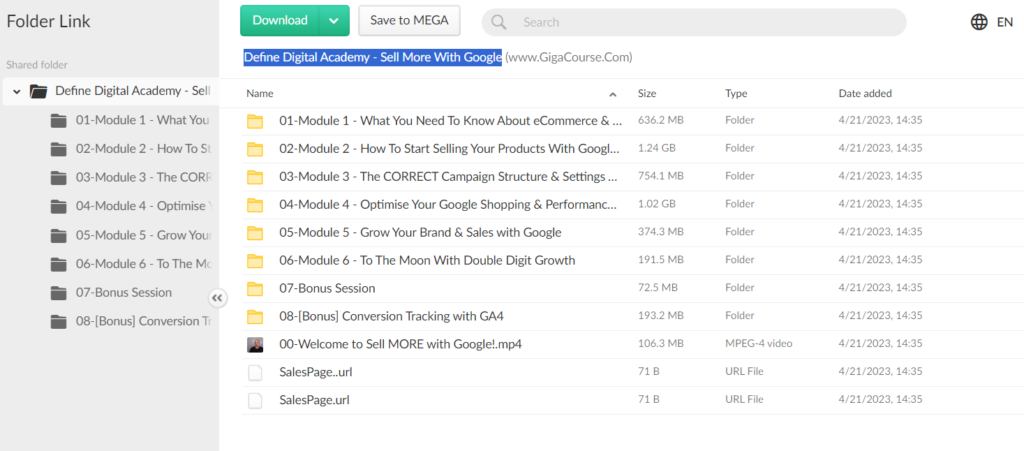The height and width of the screenshot is (451, 1024).
Task: Click the folder icon for 07-Bonus Session row
Action: (255, 289)
